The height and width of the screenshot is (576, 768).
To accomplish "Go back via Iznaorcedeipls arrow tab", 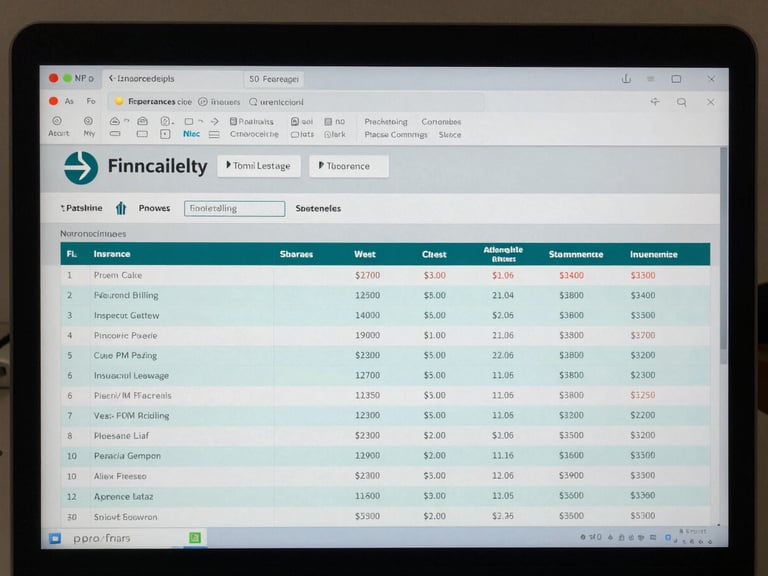I will pyautogui.click(x=142, y=78).
